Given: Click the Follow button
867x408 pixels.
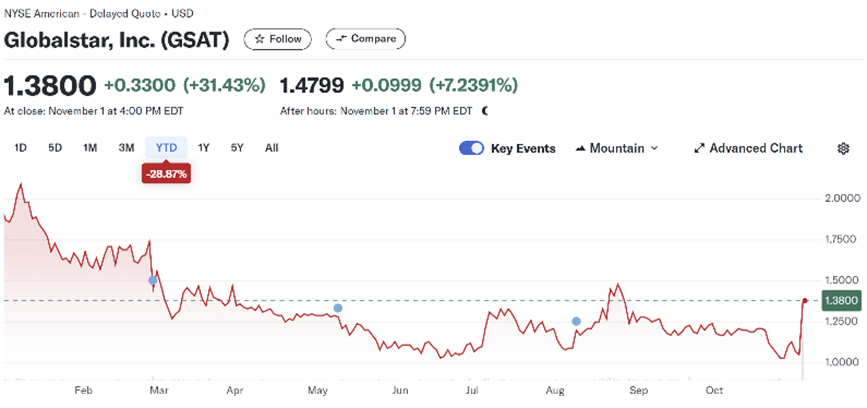Looking at the screenshot, I should tap(278, 39).
